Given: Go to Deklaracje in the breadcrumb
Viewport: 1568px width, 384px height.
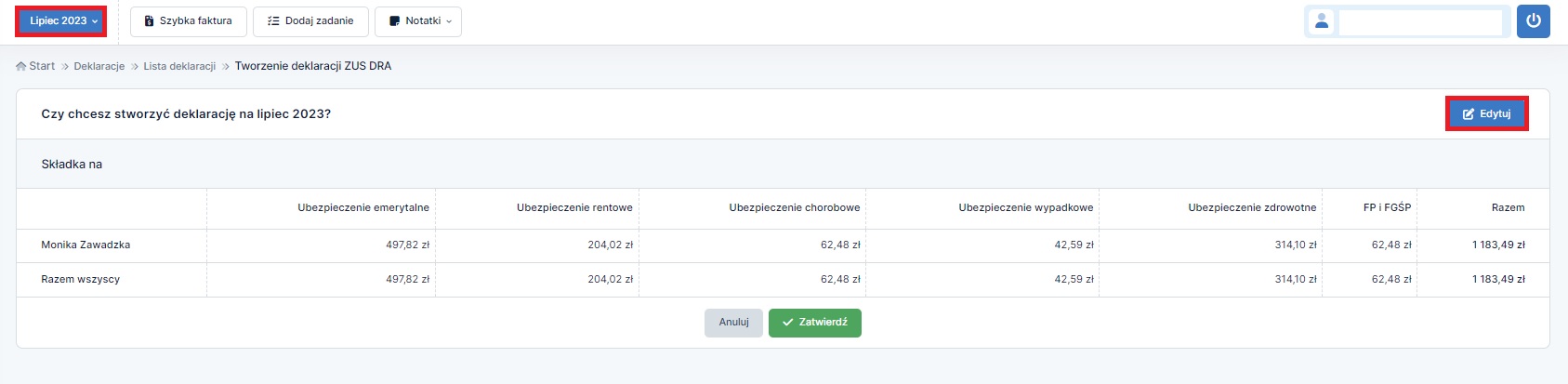Looking at the screenshot, I should [x=99, y=67].
